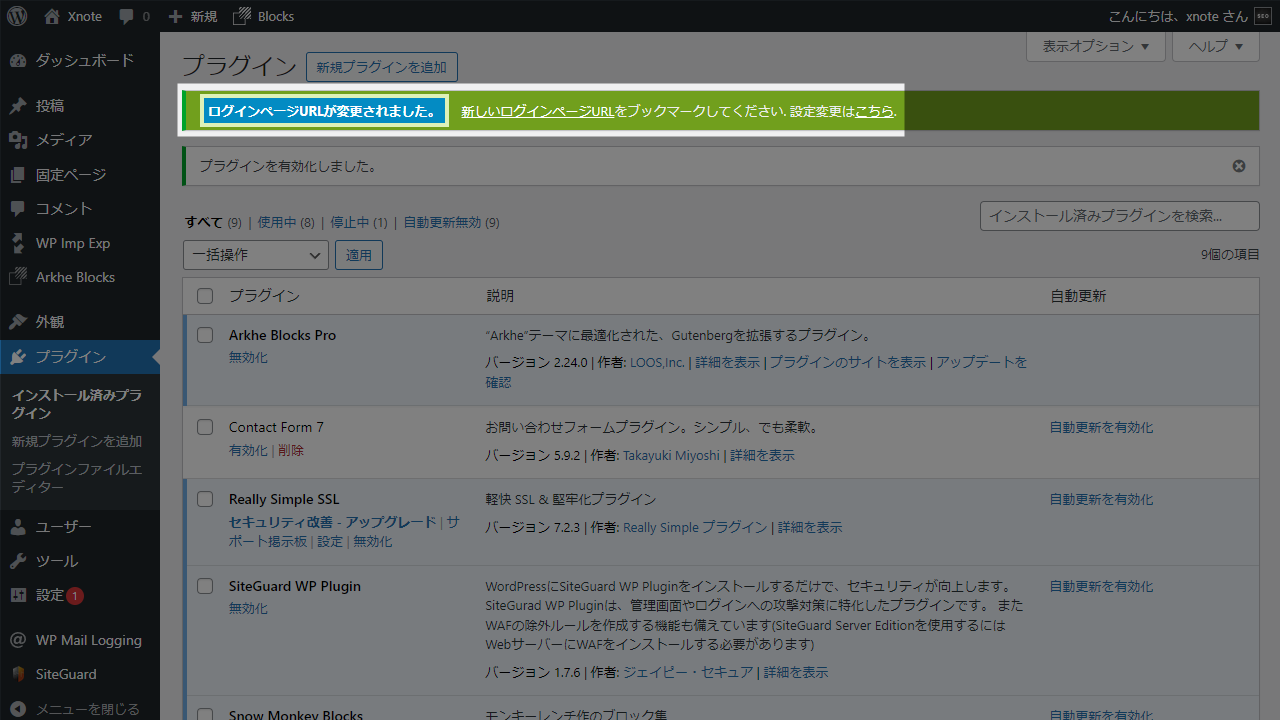Open 新しいログインページURL link
The width and height of the screenshot is (1280, 720).
537,112
